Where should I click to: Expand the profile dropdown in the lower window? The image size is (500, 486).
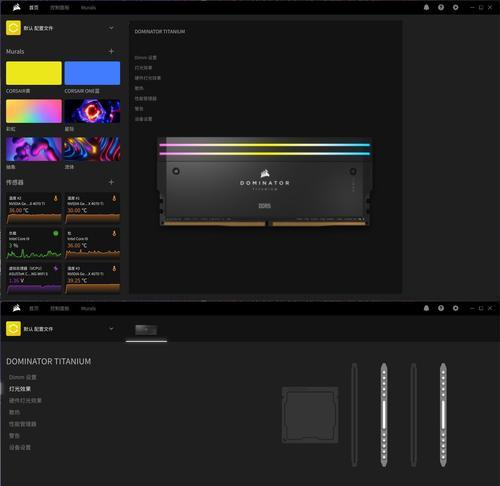pos(111,329)
